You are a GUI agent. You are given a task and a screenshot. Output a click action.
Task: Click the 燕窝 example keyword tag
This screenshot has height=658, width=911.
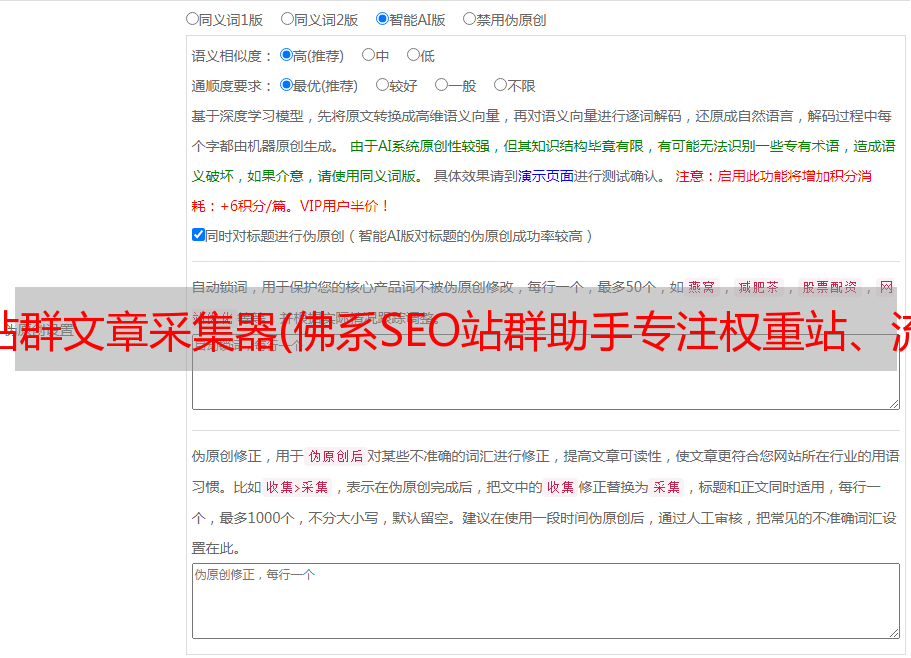click(x=701, y=287)
